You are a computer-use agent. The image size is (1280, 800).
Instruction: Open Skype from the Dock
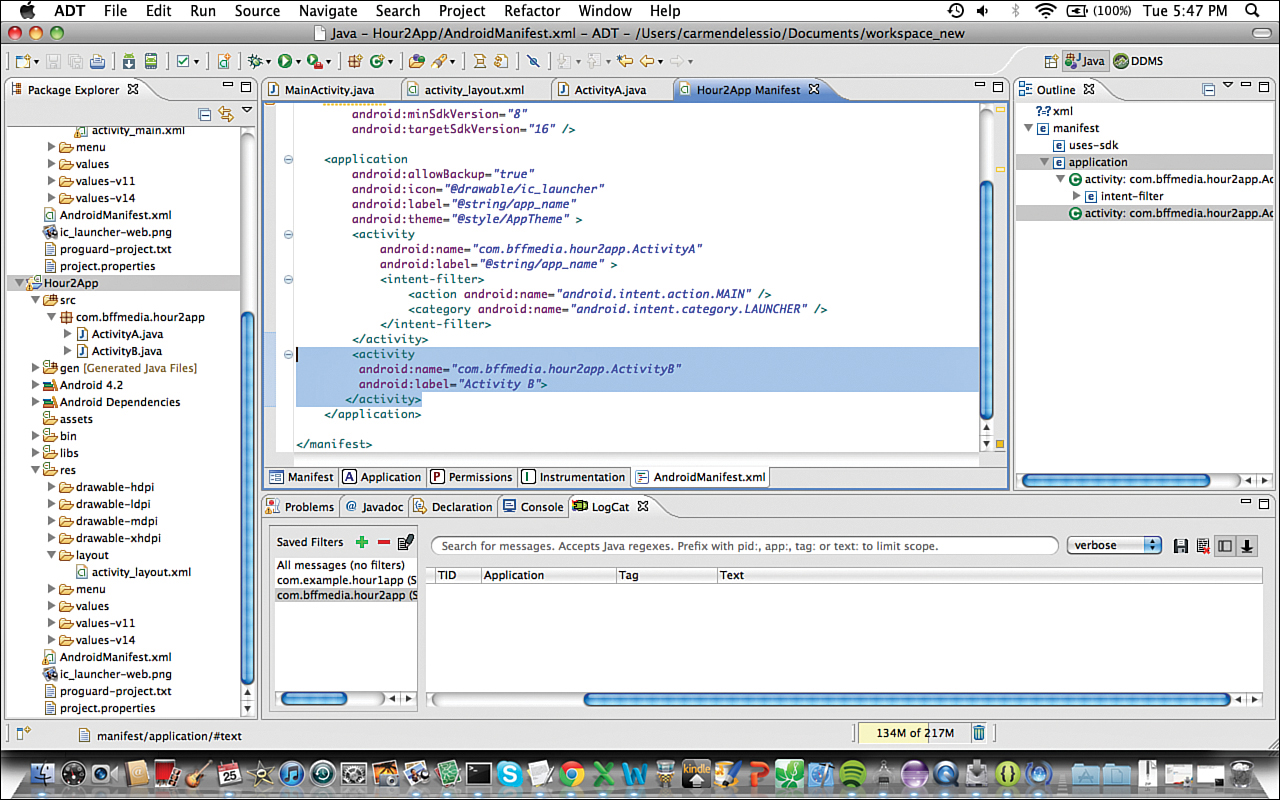(x=509, y=773)
